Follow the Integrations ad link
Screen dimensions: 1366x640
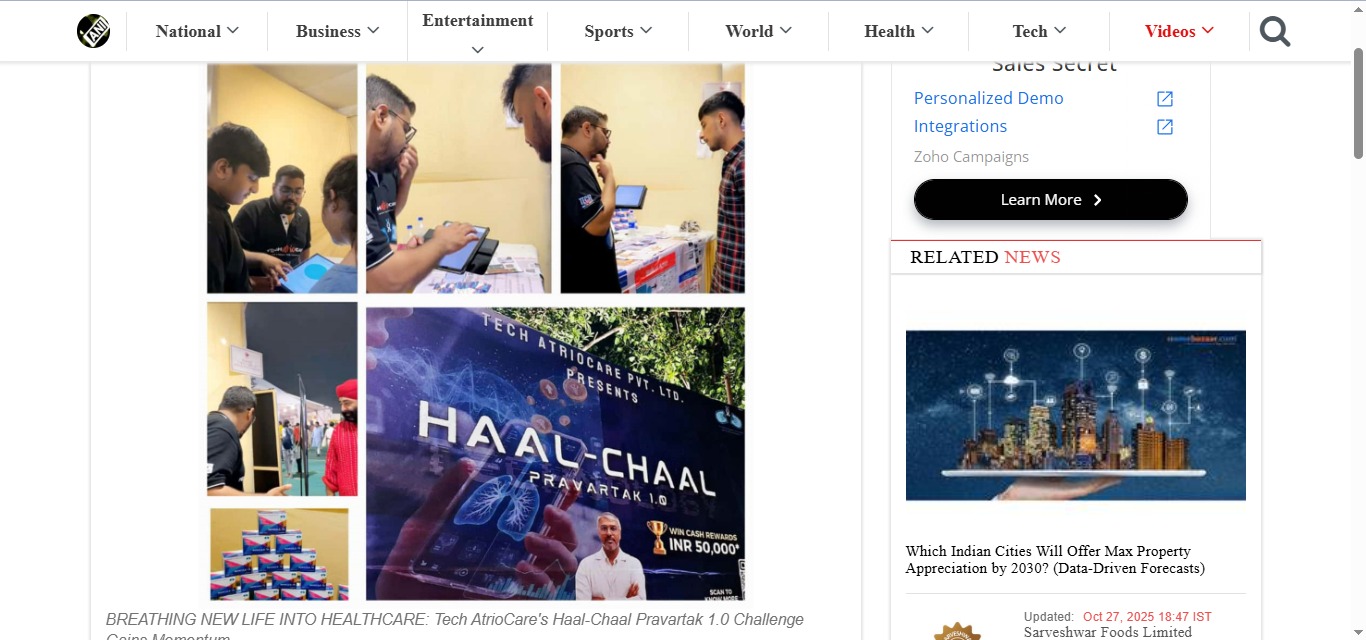coord(961,127)
